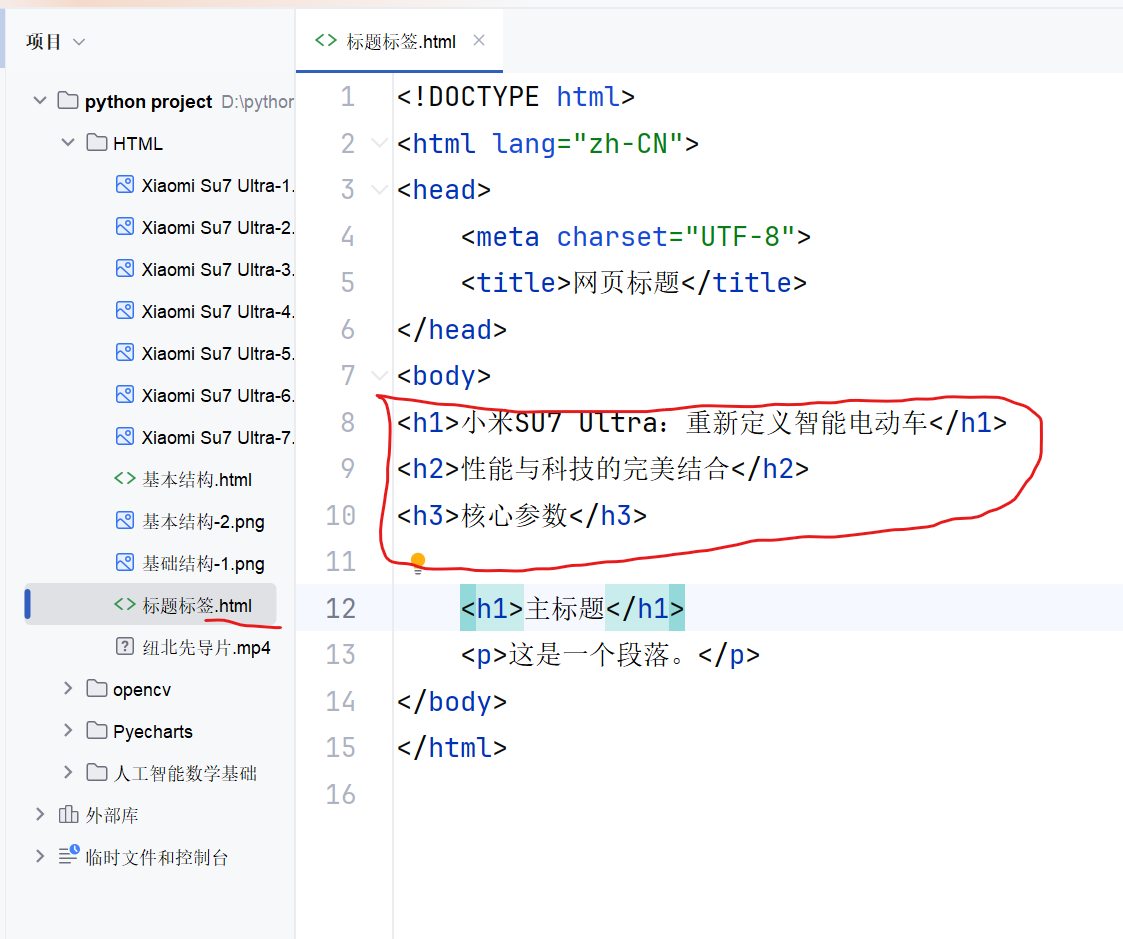Click the unknown-file icon of 纽北先导片.mp4
Screen dimensions: 1123x939
click(125, 647)
